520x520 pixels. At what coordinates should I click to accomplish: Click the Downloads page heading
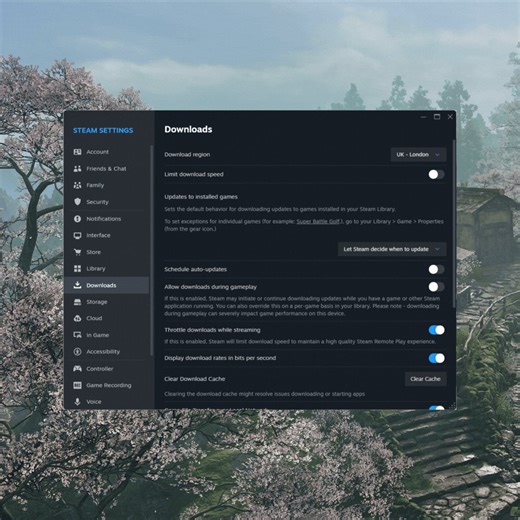click(188, 129)
